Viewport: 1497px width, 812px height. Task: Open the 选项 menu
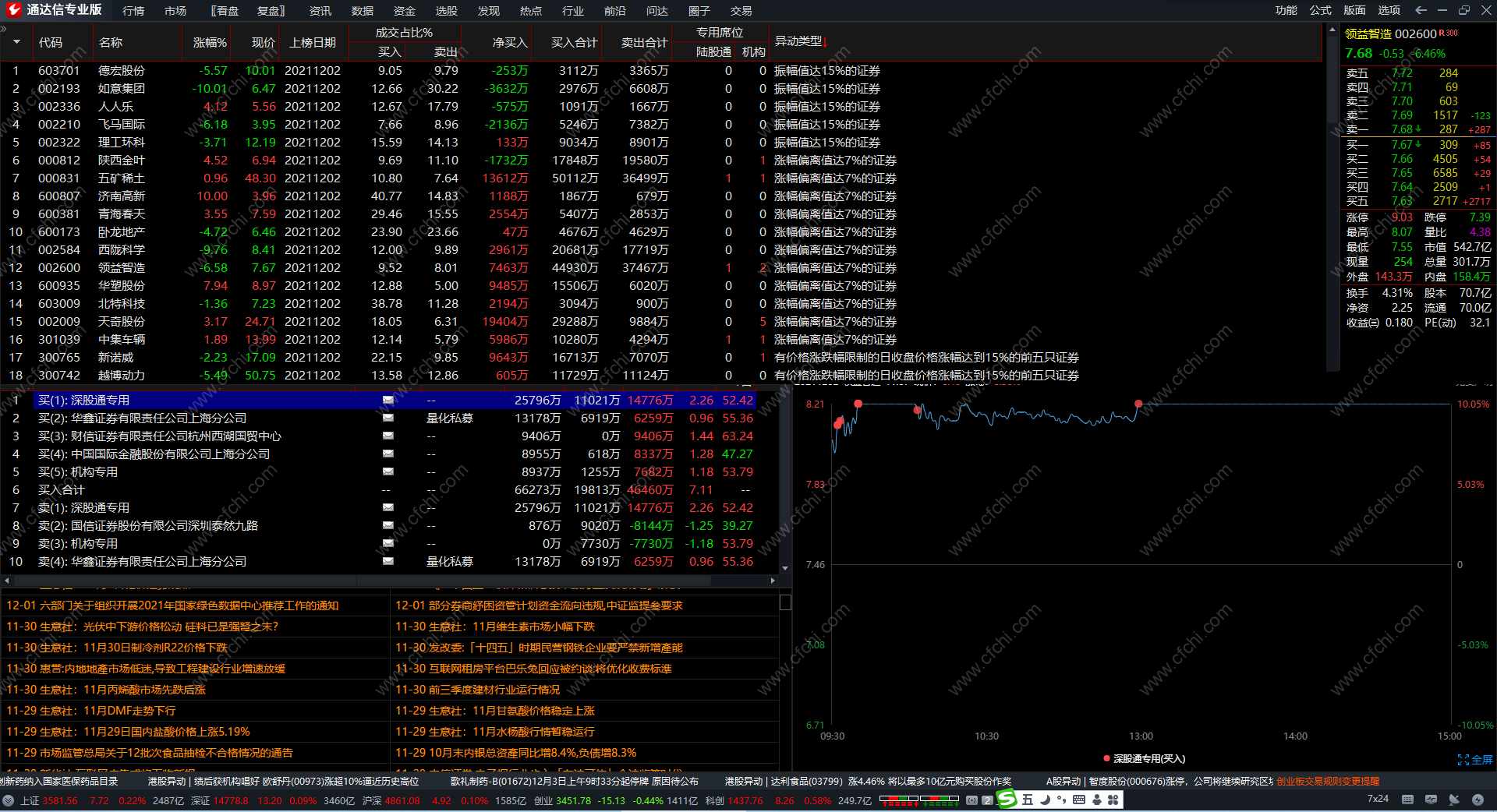tap(1389, 10)
